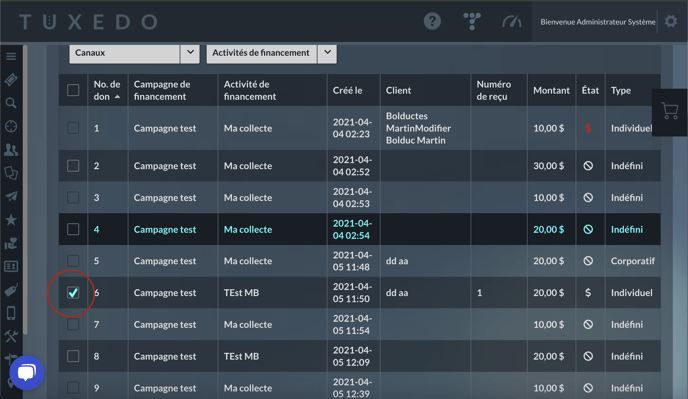Click Bienvenue Administrateur Système text
This screenshot has width=688, height=399.
598,22
